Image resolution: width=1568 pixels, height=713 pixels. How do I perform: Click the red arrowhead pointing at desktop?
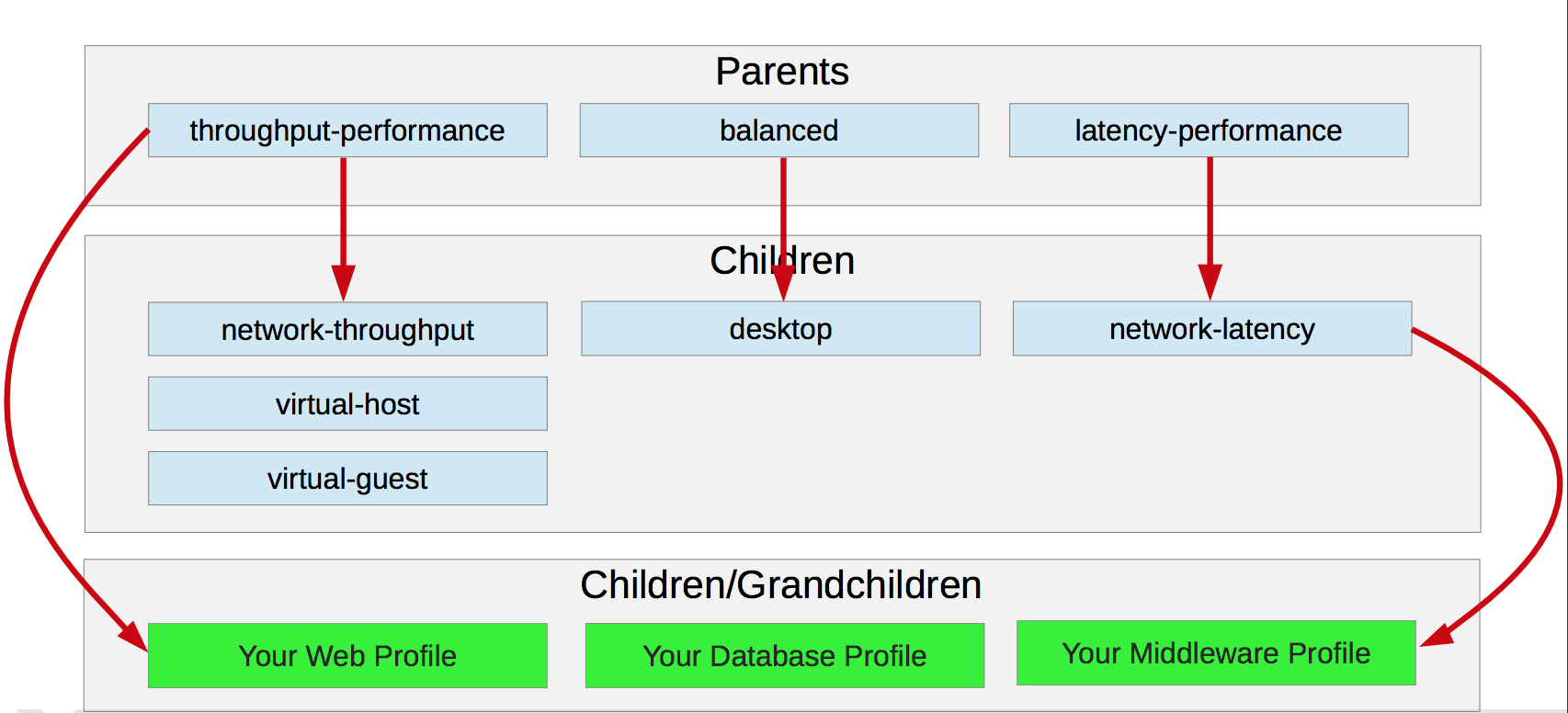coord(783,283)
